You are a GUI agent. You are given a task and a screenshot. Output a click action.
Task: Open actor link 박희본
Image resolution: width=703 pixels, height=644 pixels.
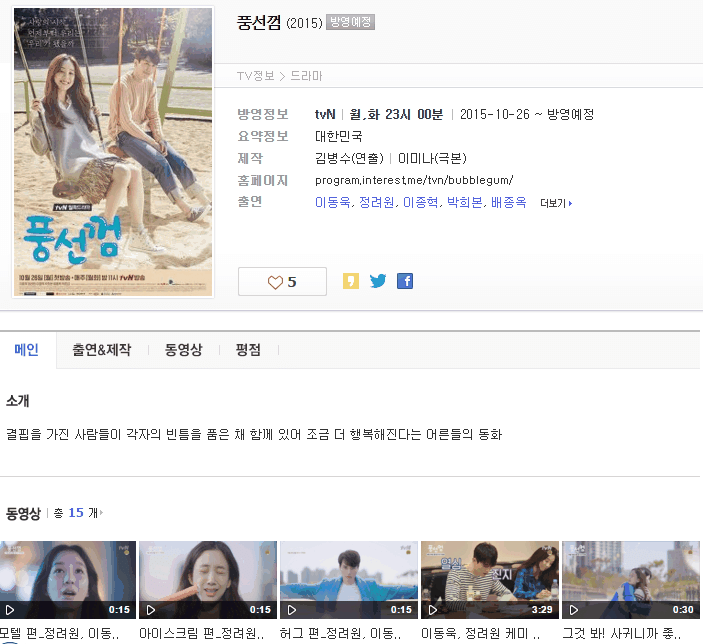[x=464, y=202]
